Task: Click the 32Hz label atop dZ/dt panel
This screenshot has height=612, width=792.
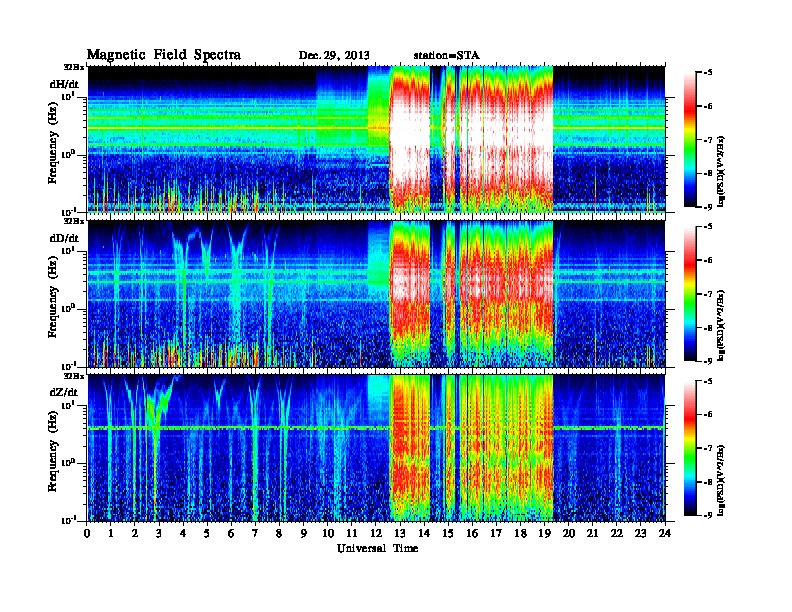Action: tap(74, 376)
